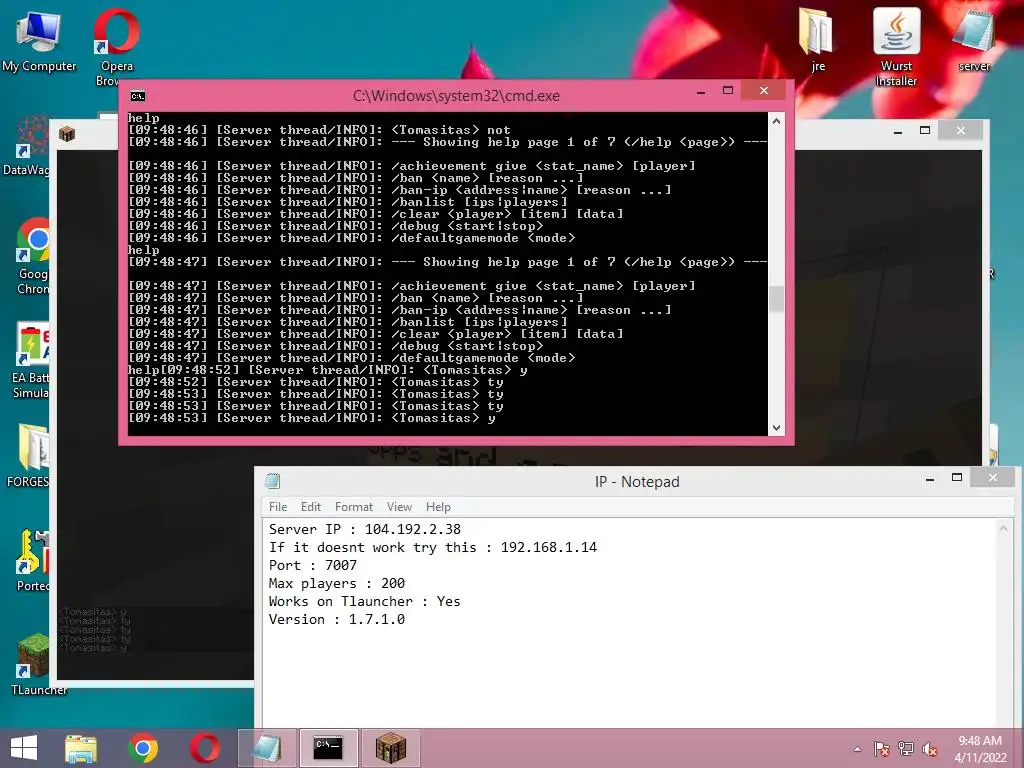Screen dimensions: 1024x768
Task: Open the Porter desktop shortcut with key icon
Action: [x=33, y=560]
